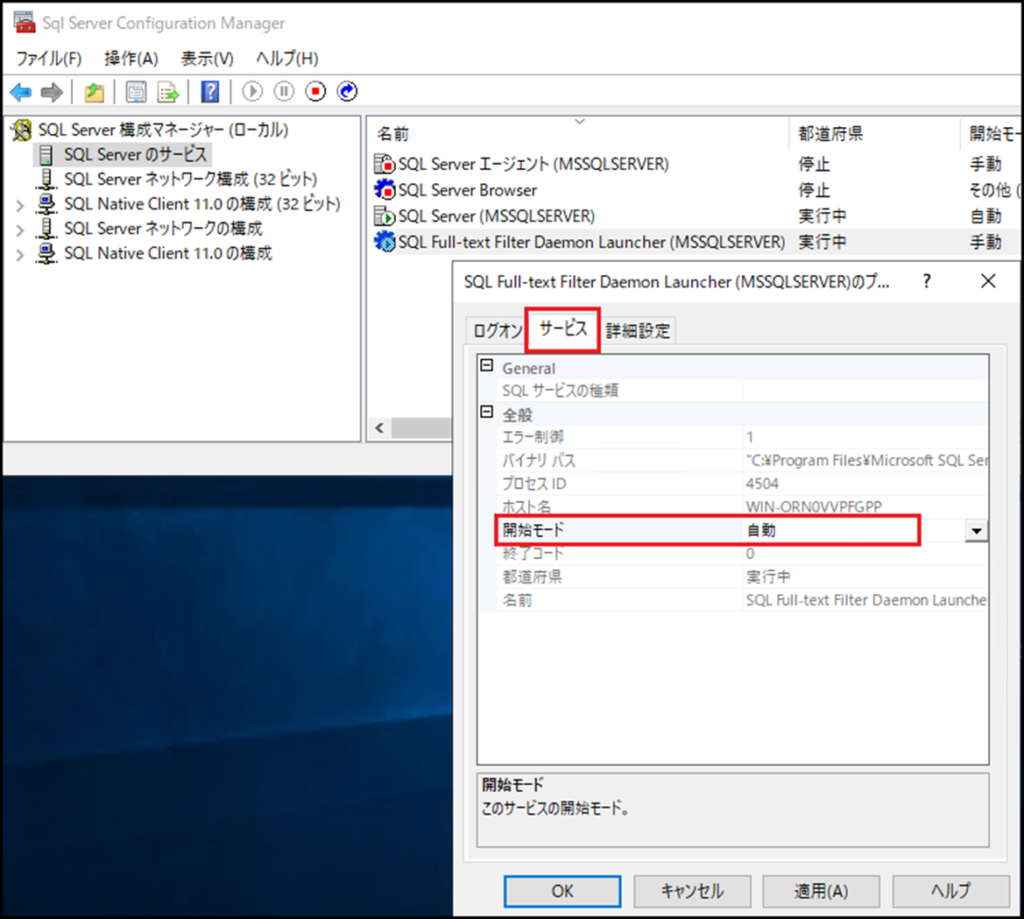Select SQL Server 構成マネージャー (ローカル) root
This screenshot has height=919, width=1024.
[x=163, y=130]
